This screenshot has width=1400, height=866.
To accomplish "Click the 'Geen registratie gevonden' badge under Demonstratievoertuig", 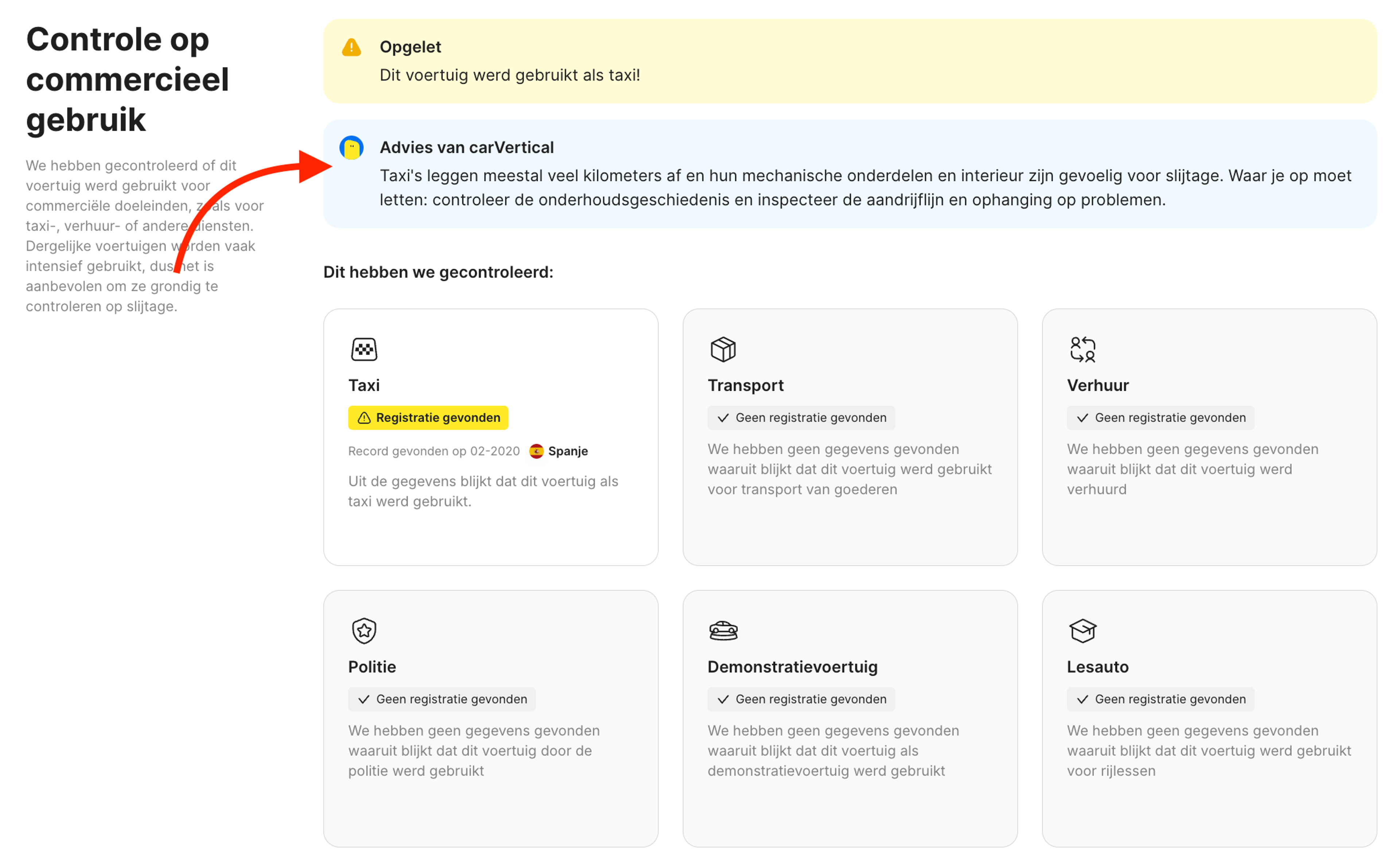I will [800, 699].
